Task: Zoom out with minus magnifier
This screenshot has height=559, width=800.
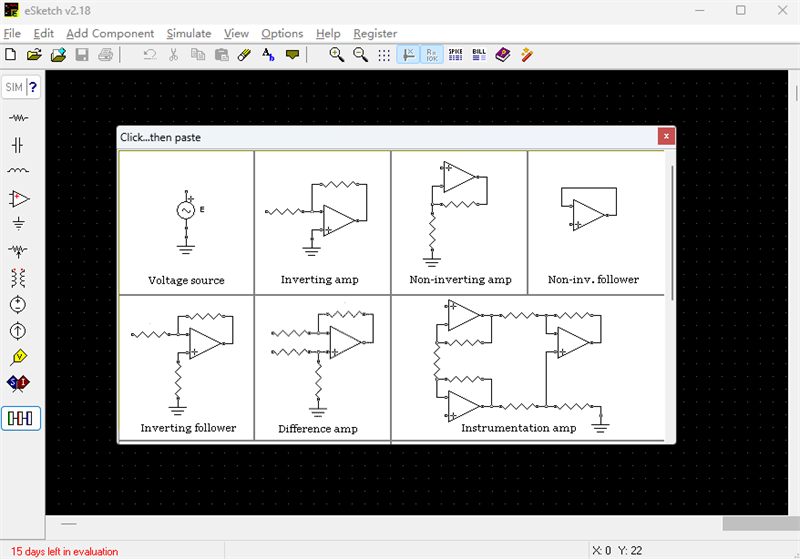Action: (x=360, y=55)
